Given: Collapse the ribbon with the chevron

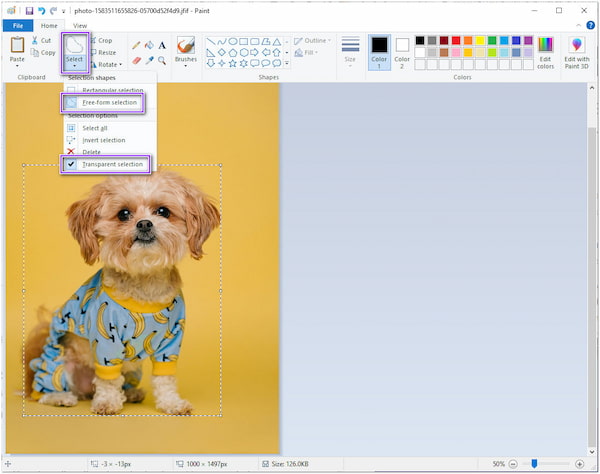Looking at the screenshot, I should click(x=578, y=25).
